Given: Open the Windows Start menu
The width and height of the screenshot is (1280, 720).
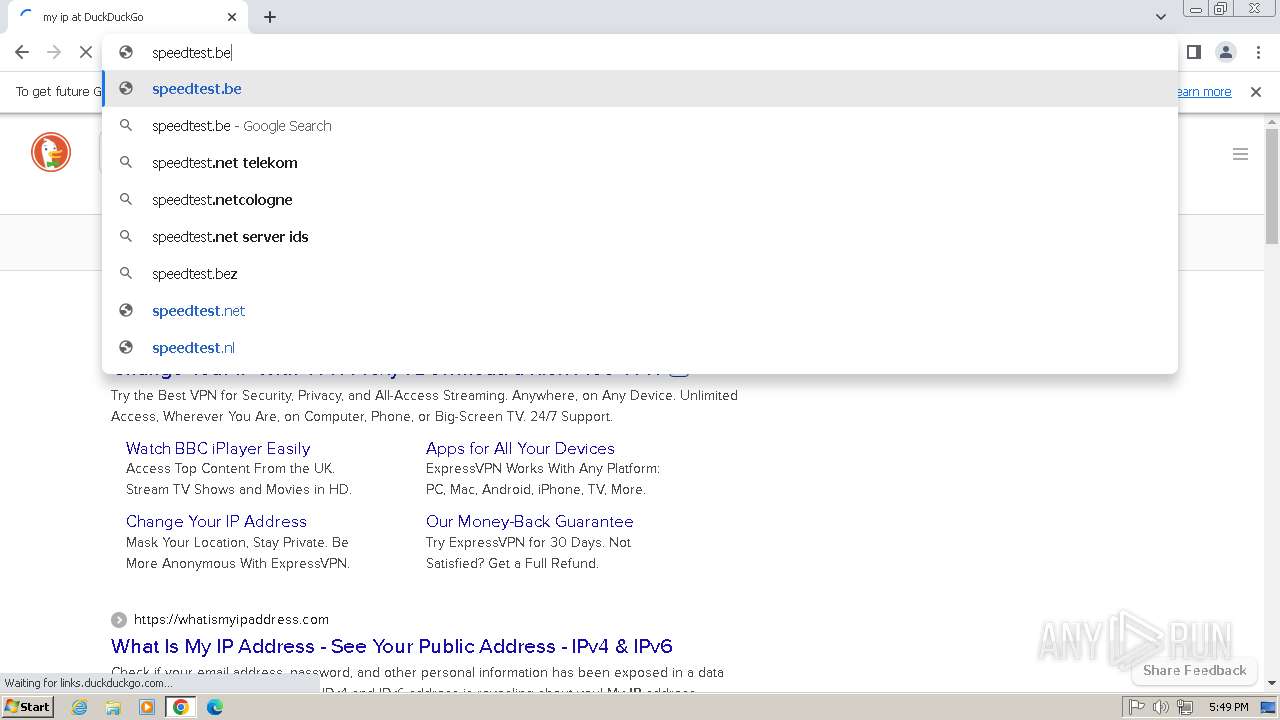Looking at the screenshot, I should pos(28,706).
